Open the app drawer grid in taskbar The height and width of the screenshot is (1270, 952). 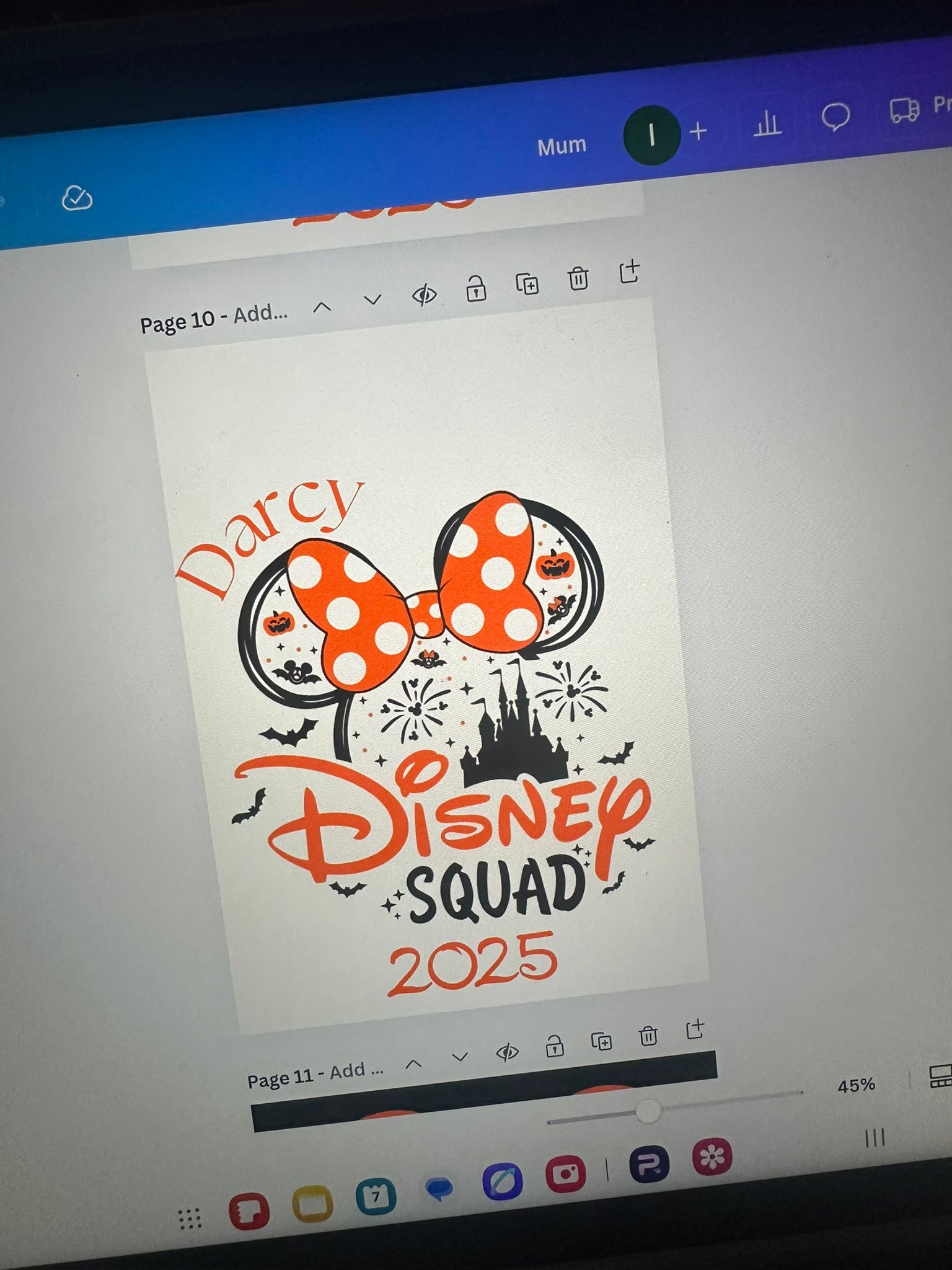(190, 1219)
